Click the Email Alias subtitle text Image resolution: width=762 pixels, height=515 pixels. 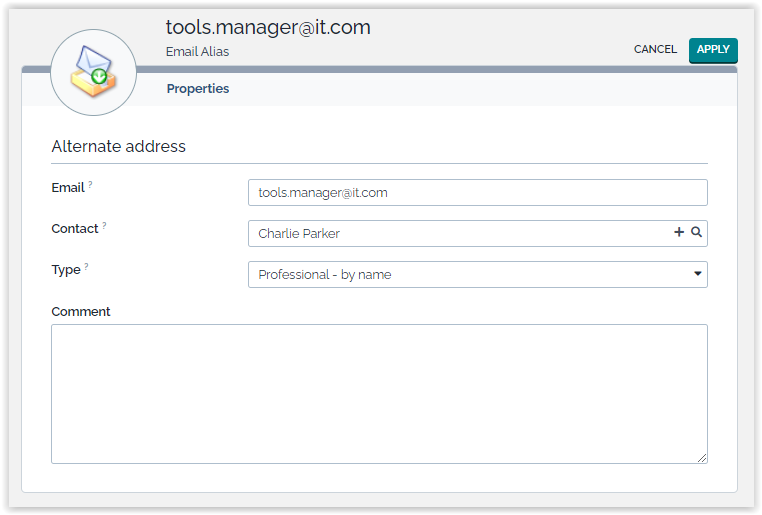coord(197,52)
